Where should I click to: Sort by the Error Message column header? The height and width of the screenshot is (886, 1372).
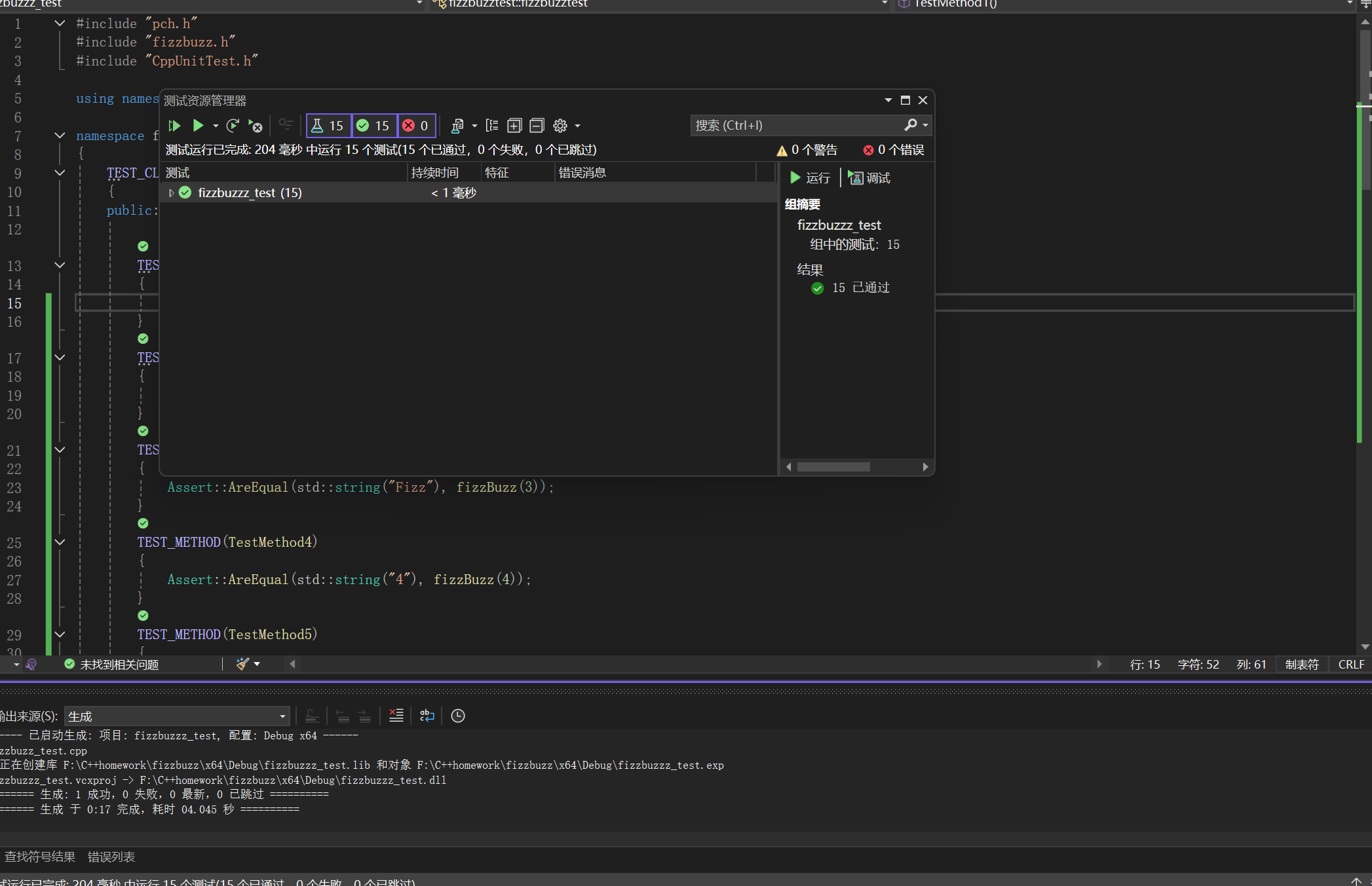tap(655, 172)
